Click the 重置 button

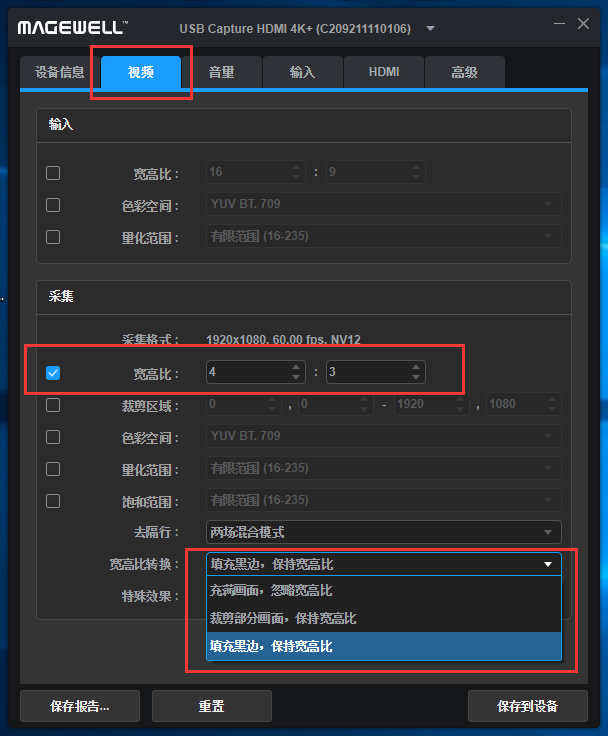pyautogui.click(x=212, y=705)
